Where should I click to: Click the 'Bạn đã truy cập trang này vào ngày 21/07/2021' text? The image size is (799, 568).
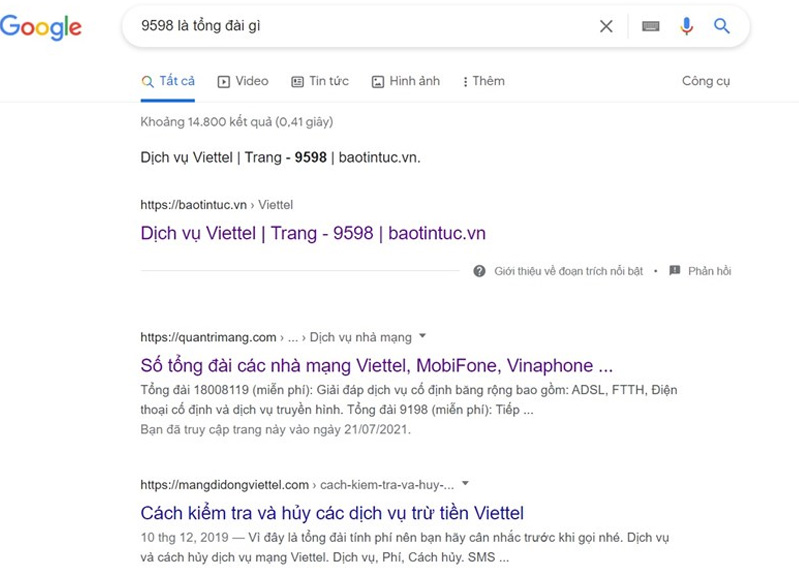tap(275, 429)
